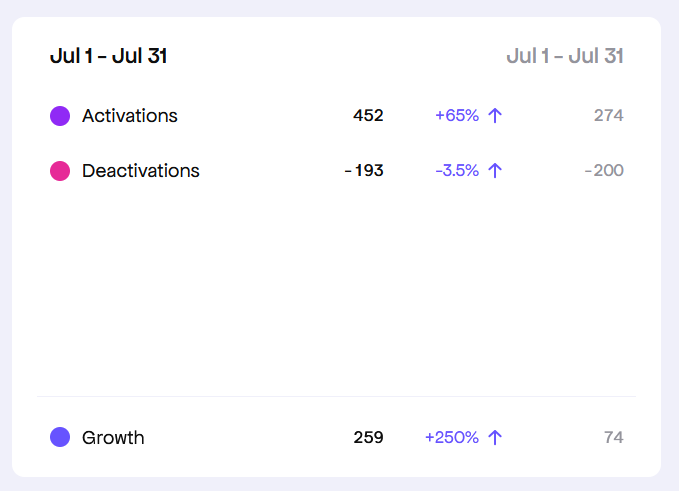Click the +250% change percentage
The height and width of the screenshot is (491, 679).
(x=452, y=437)
